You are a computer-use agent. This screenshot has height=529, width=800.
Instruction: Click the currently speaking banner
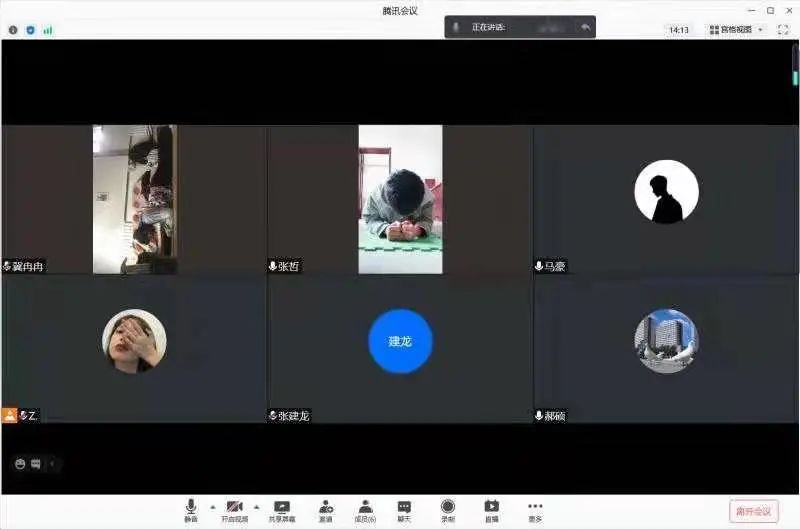click(520, 27)
